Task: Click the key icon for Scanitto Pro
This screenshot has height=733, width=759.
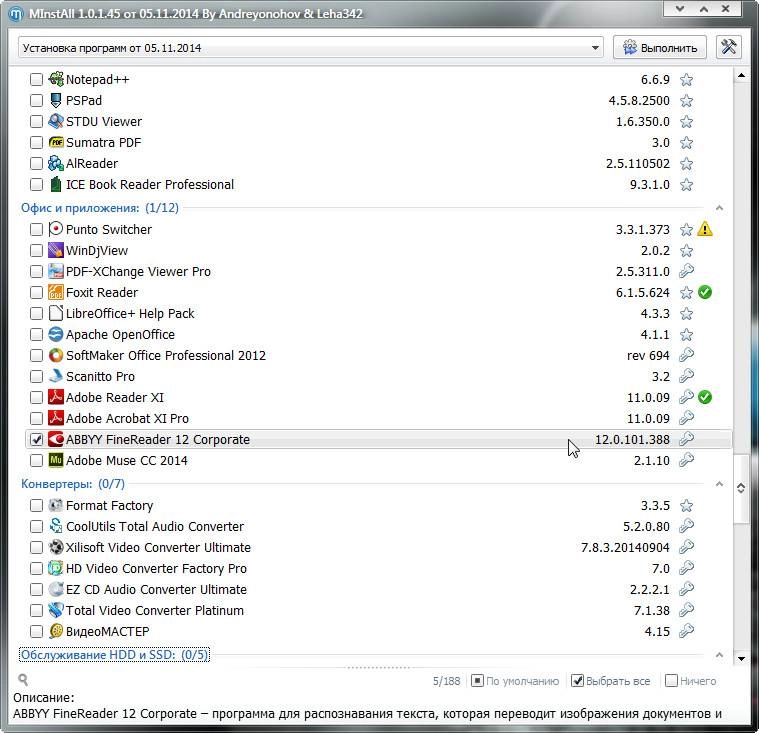Action: 686,376
